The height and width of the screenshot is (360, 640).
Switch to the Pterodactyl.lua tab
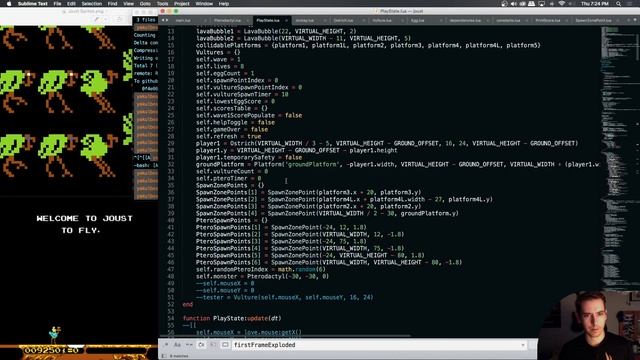click(x=227, y=20)
